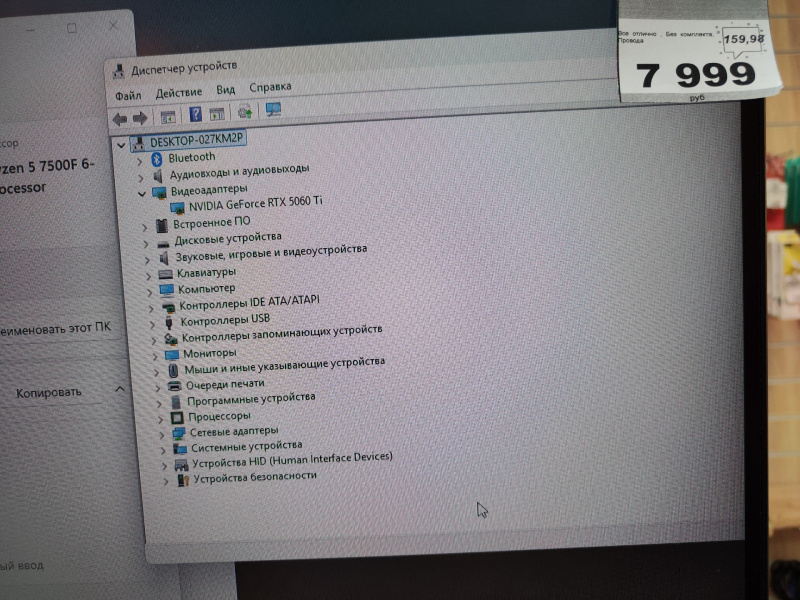This screenshot has width=800, height=600.
Task: Expand the Системные устройства category
Action: [163, 451]
